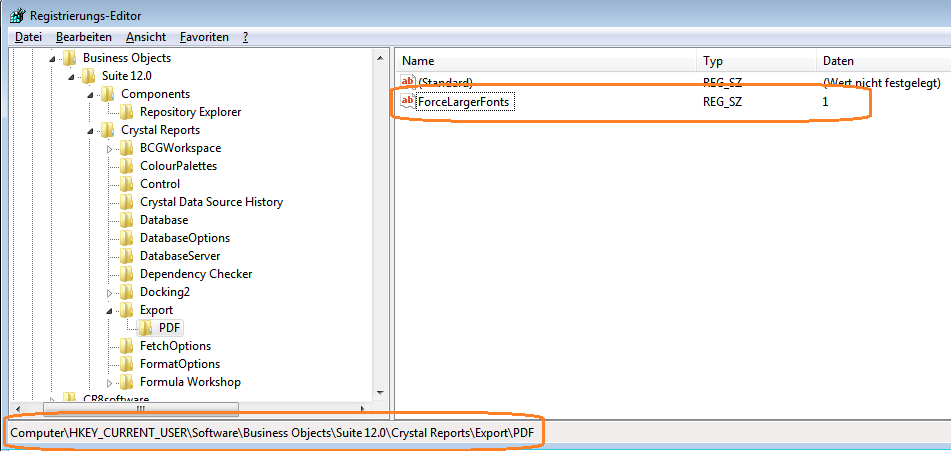Collapse the Components key
Image resolution: width=951 pixels, height=451 pixels.
[x=90, y=95]
